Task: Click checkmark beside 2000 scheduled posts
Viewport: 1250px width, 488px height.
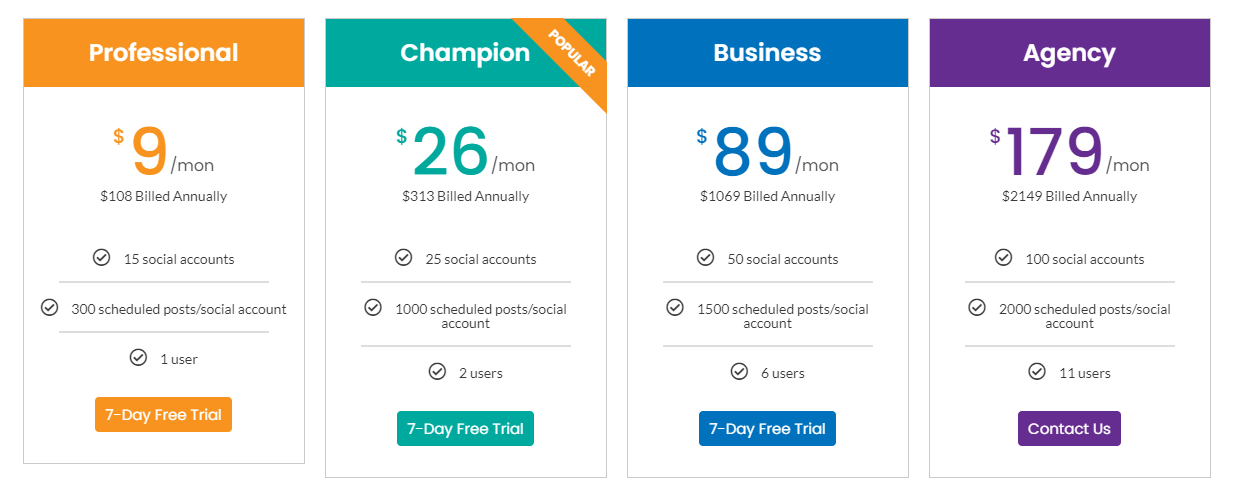Action: (977, 307)
